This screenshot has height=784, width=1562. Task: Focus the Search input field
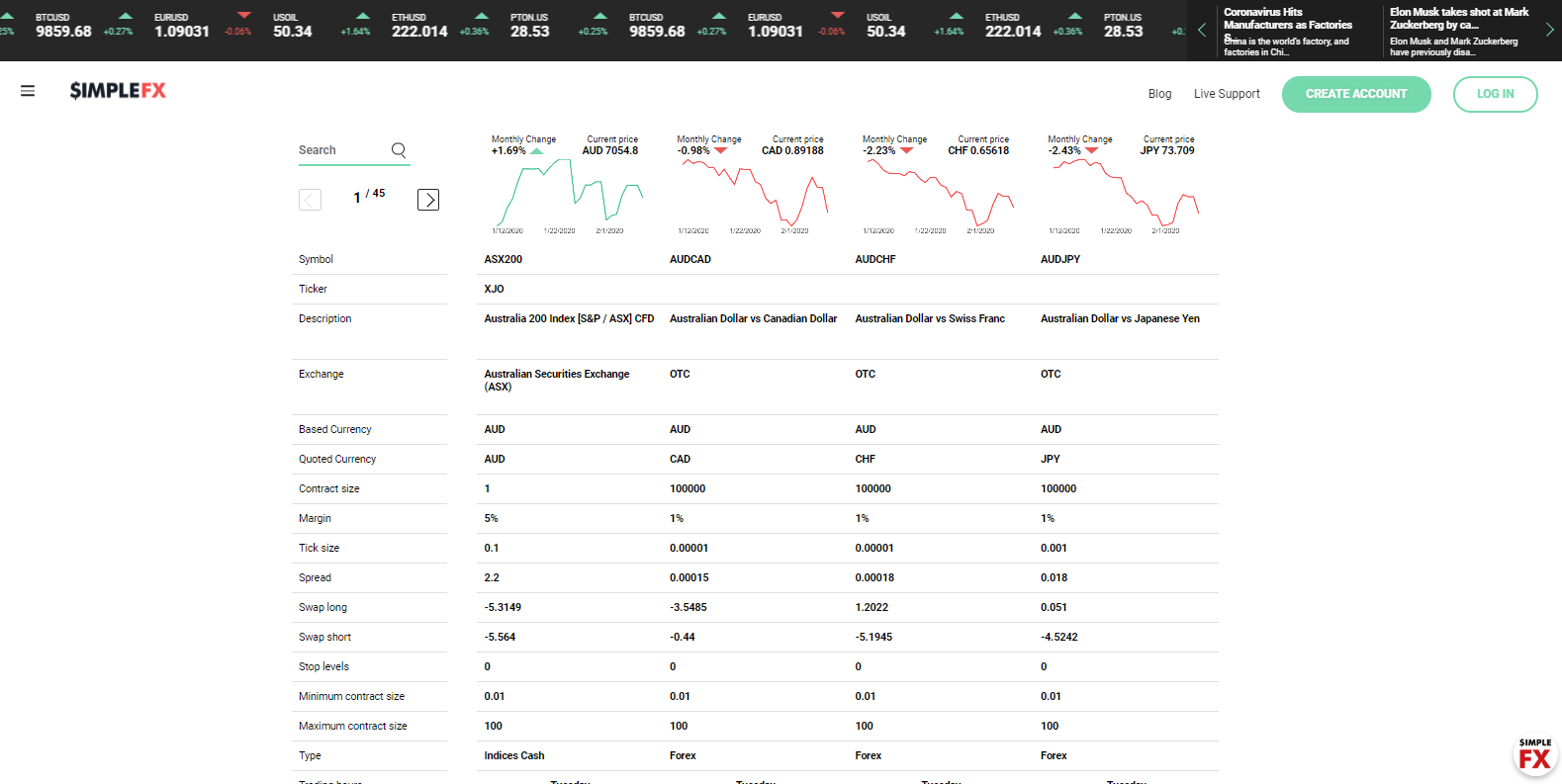tap(341, 150)
